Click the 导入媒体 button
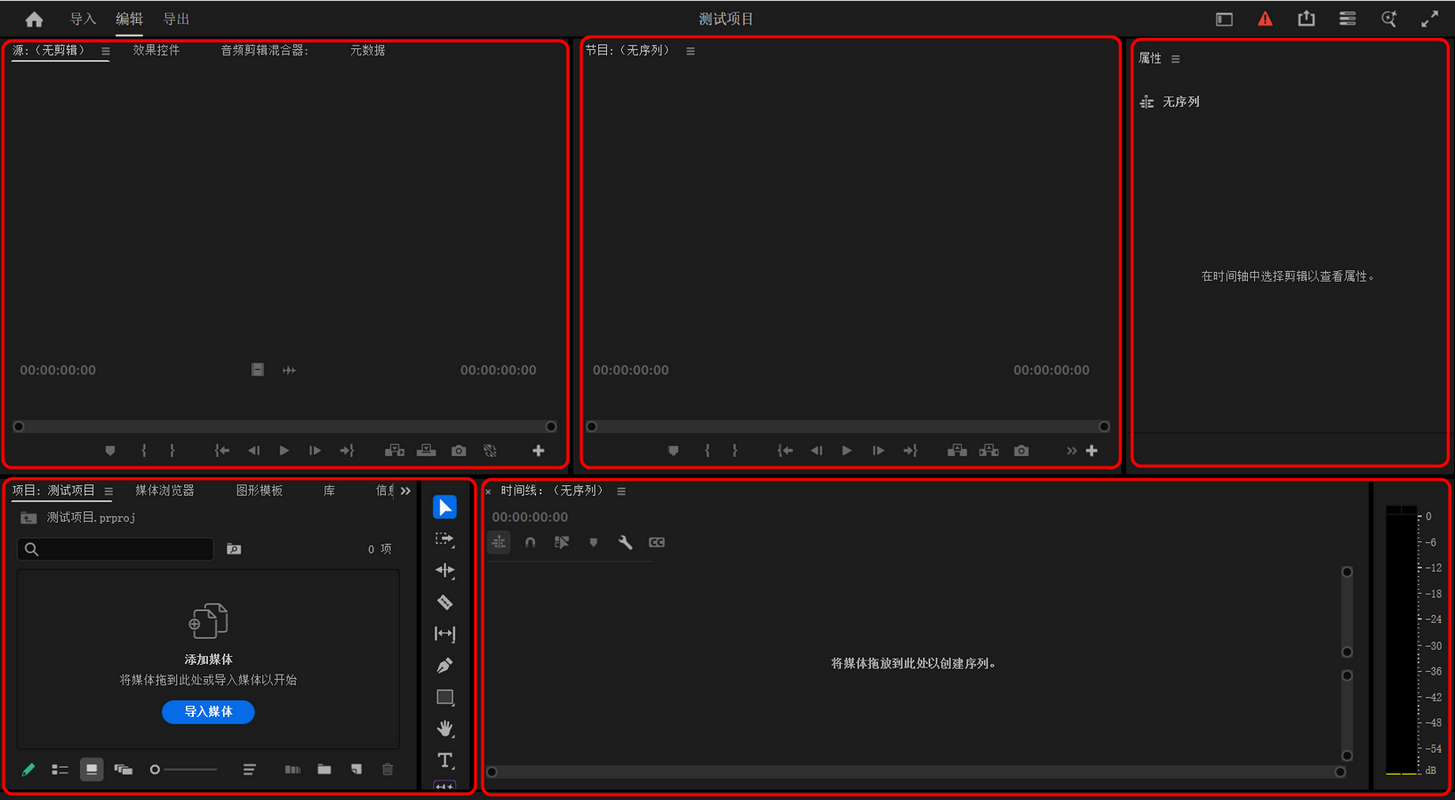This screenshot has width=1455, height=800. point(208,712)
